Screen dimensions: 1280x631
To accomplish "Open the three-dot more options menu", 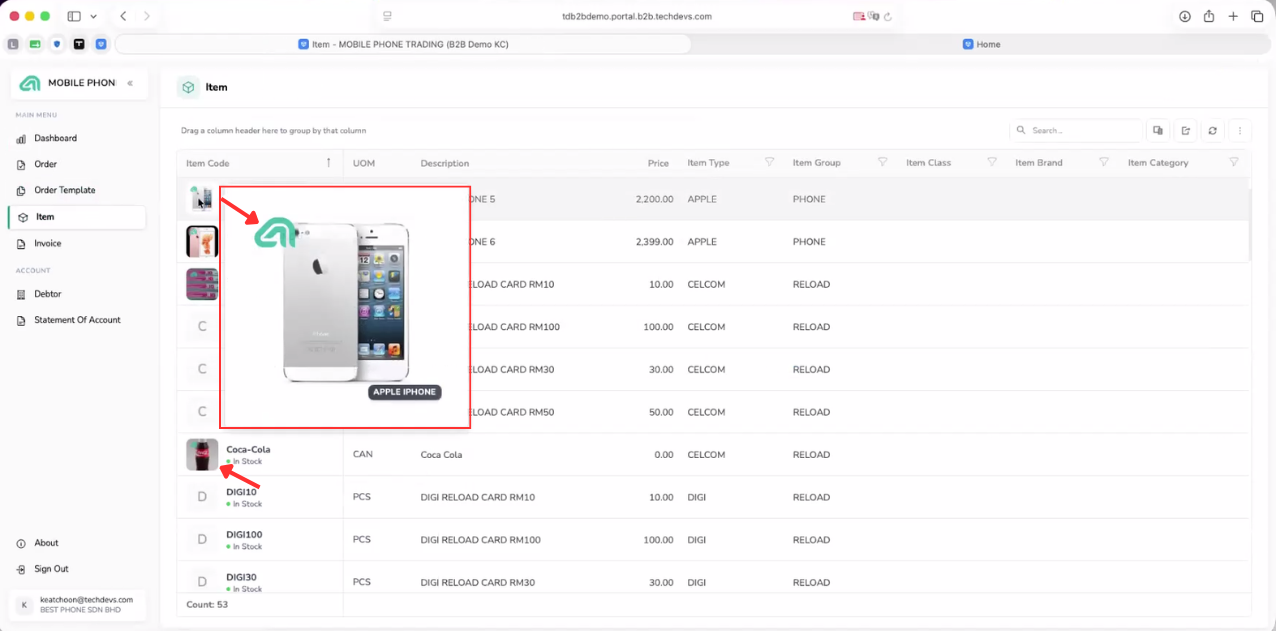I will [x=1240, y=130].
